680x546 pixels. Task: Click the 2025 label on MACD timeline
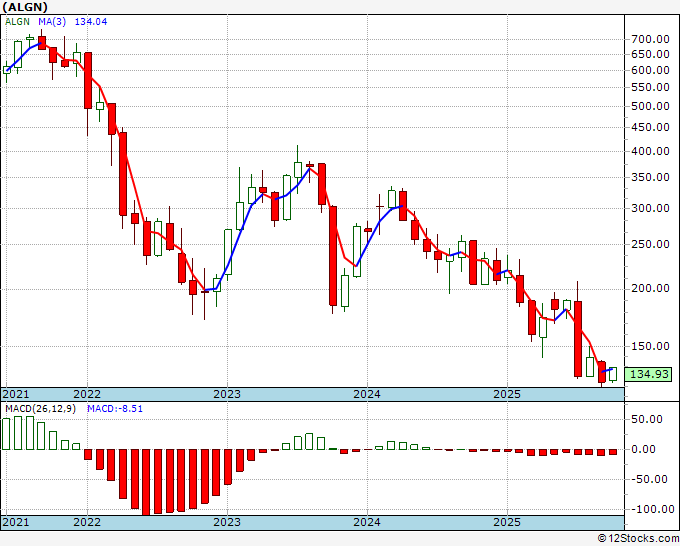(x=507, y=522)
